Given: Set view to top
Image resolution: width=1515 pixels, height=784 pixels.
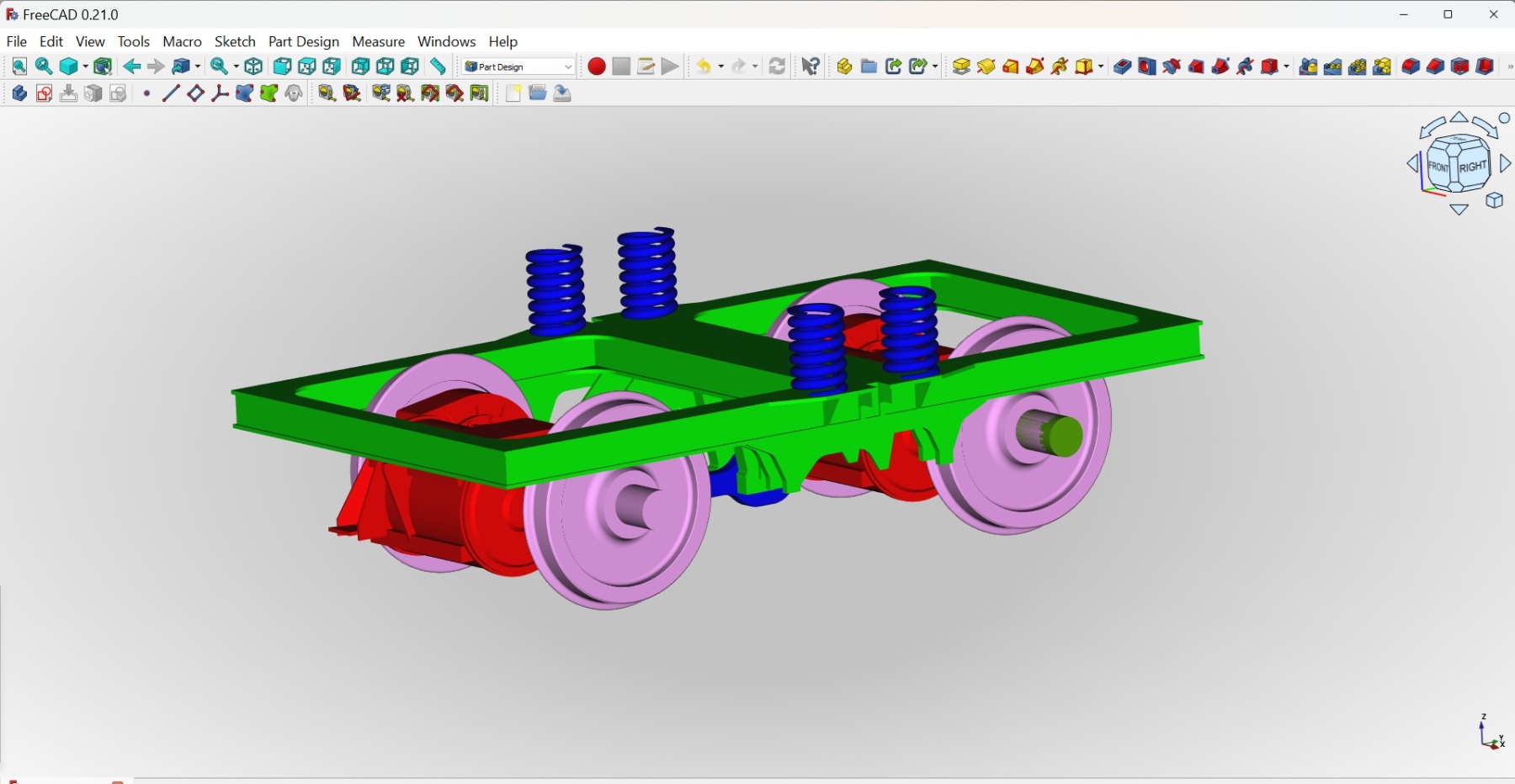Looking at the screenshot, I should pyautogui.click(x=307, y=66).
